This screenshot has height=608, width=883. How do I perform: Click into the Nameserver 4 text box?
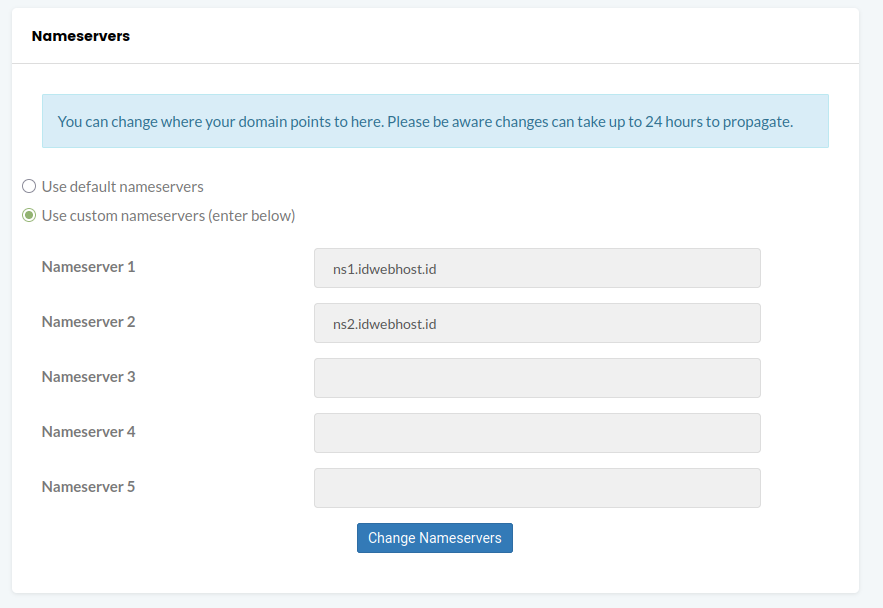537,433
